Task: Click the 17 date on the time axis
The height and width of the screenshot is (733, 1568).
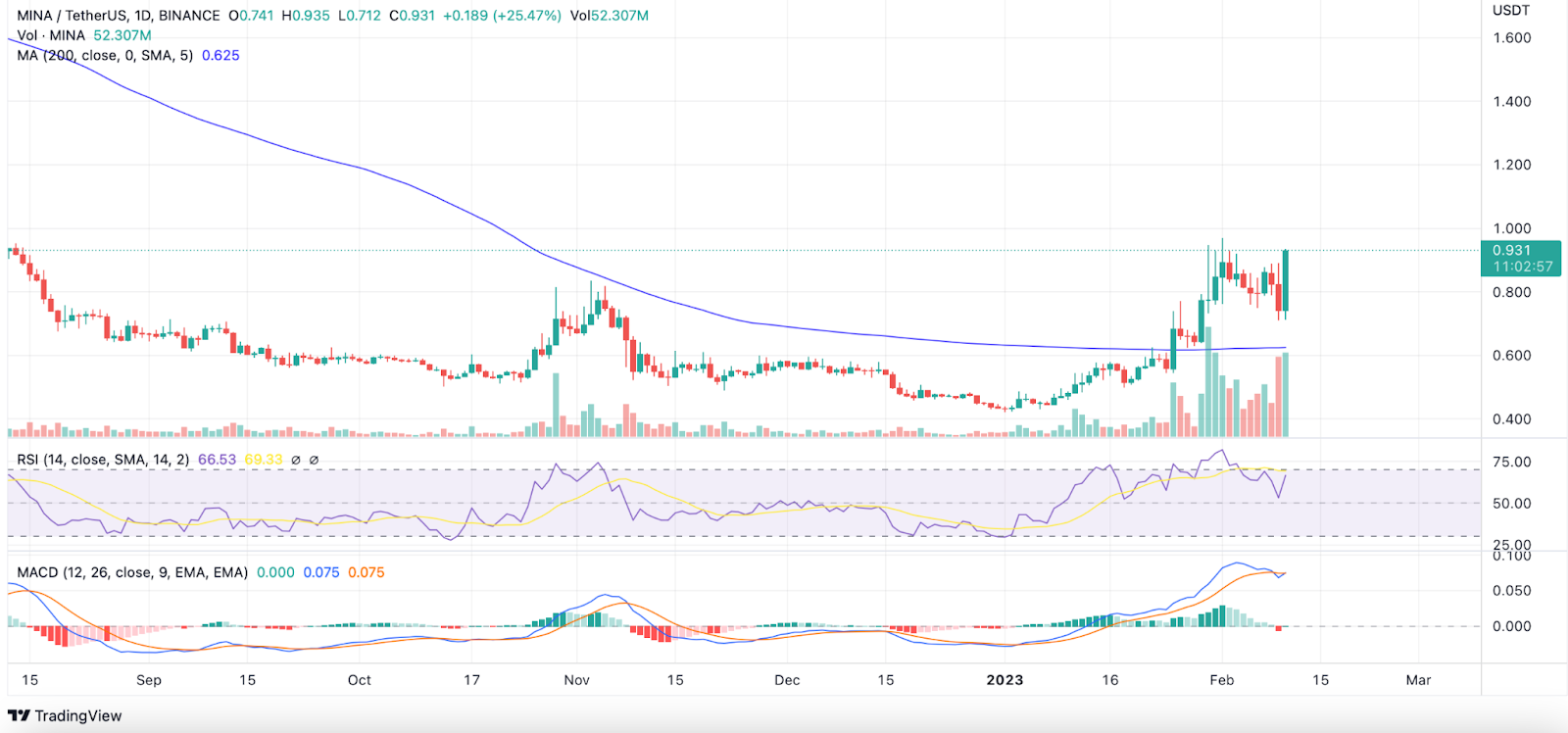Action: pos(471,680)
